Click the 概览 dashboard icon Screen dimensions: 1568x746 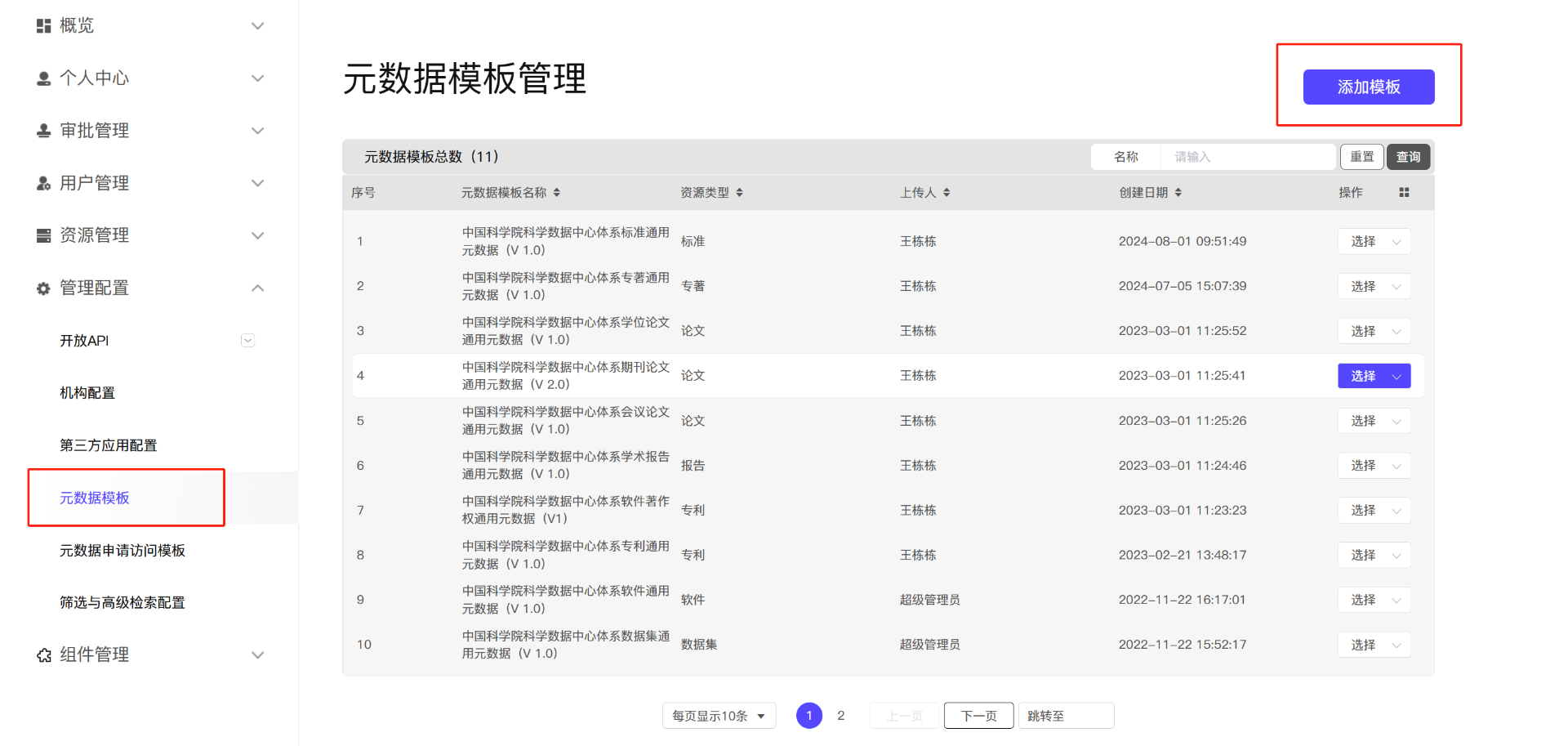click(44, 26)
